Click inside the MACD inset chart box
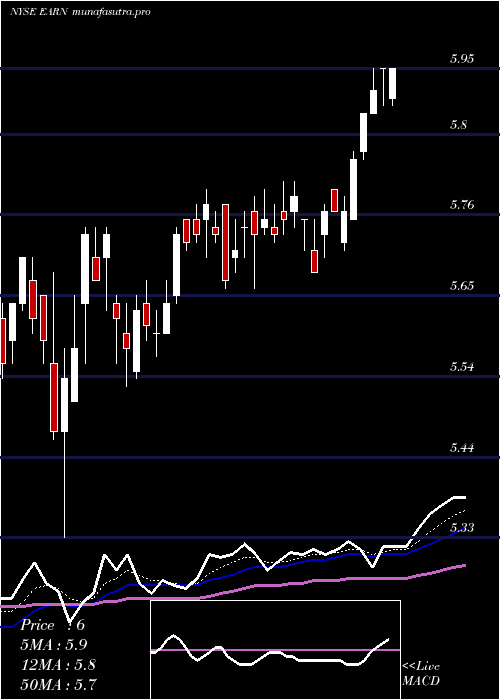This screenshot has width=500, height=700. 275,650
